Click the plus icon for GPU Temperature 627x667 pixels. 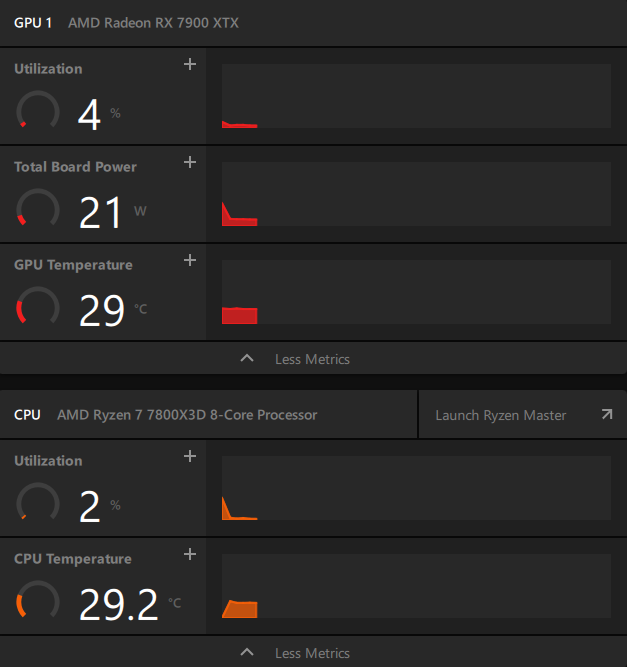pos(190,260)
